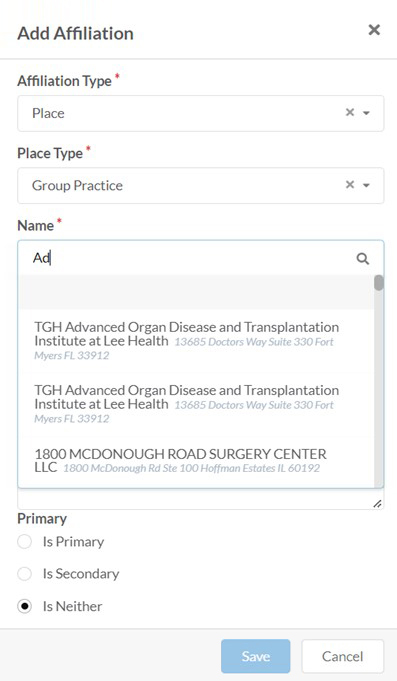Select first TGH Advanced Organ Disease result
Viewport: 397px width, 681px height.
click(x=196, y=340)
